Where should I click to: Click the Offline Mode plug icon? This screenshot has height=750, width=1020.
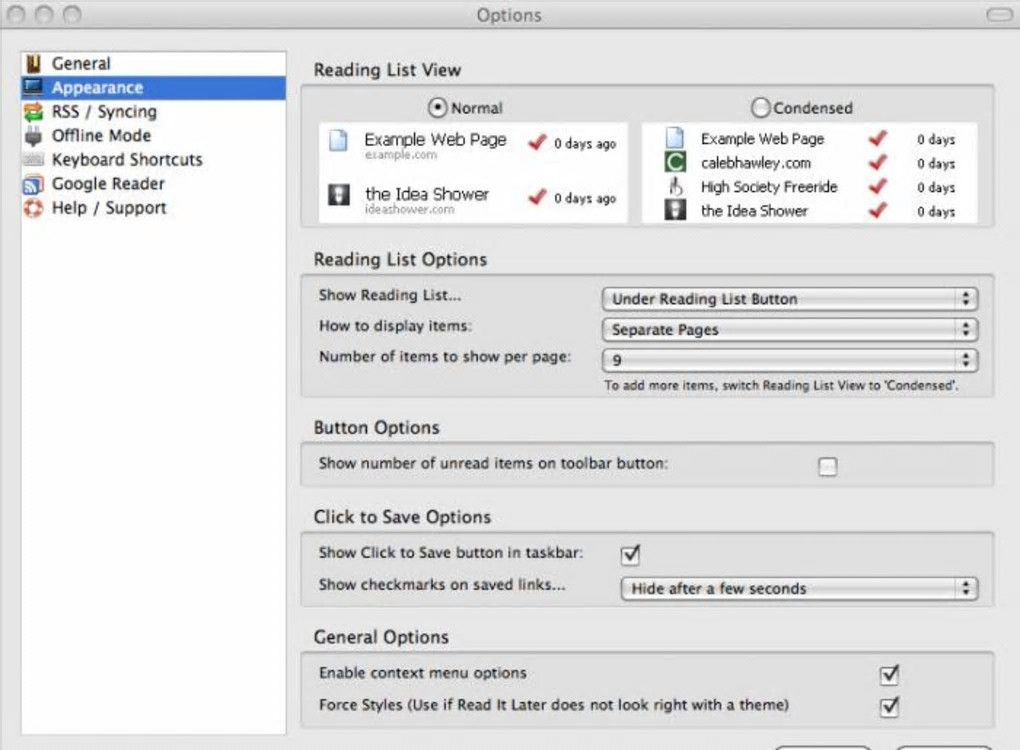tap(34, 136)
